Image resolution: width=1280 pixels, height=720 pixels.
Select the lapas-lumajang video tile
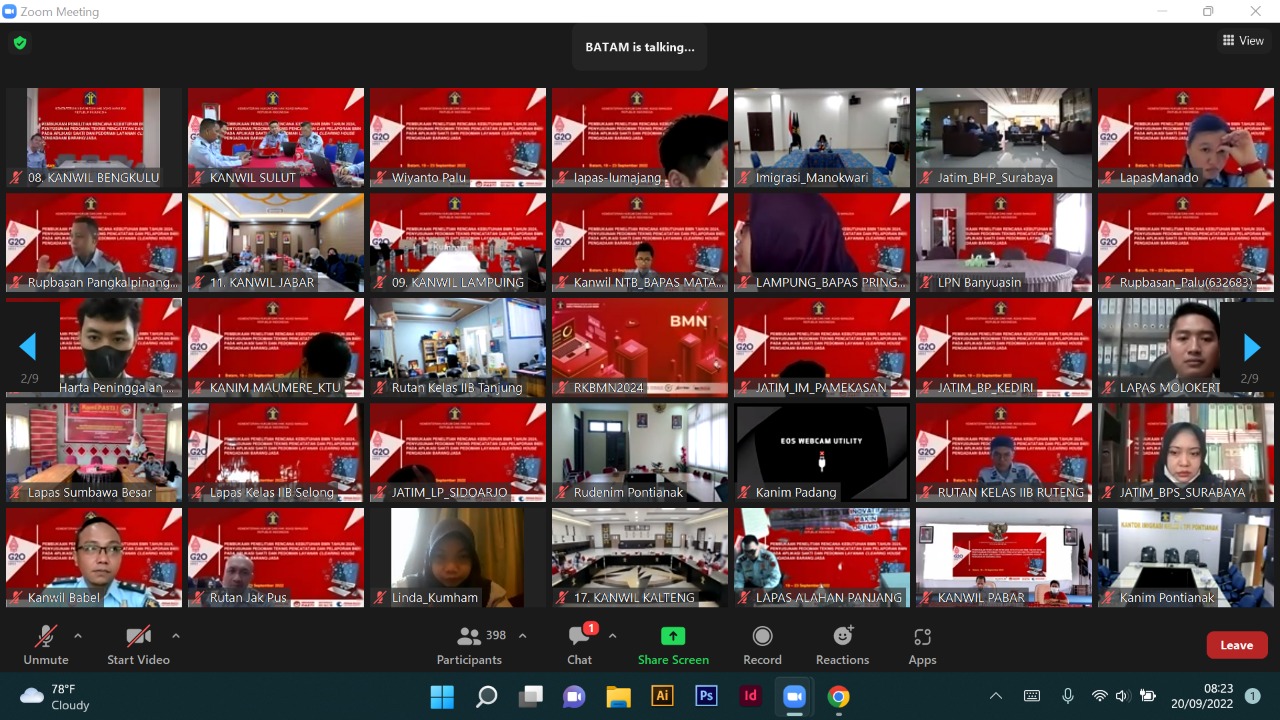[x=640, y=137]
